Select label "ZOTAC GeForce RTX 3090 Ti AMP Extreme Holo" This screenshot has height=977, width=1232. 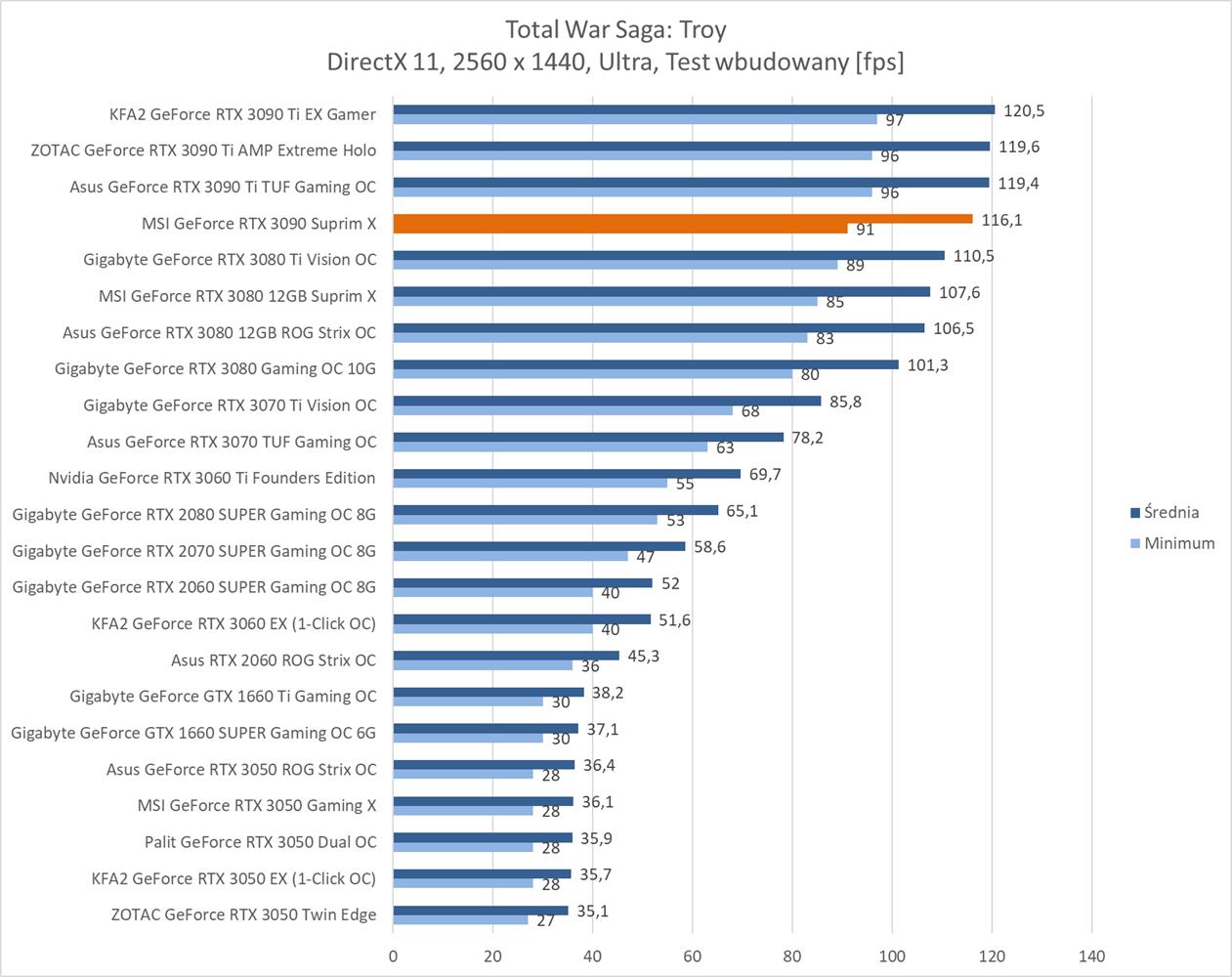point(203,150)
